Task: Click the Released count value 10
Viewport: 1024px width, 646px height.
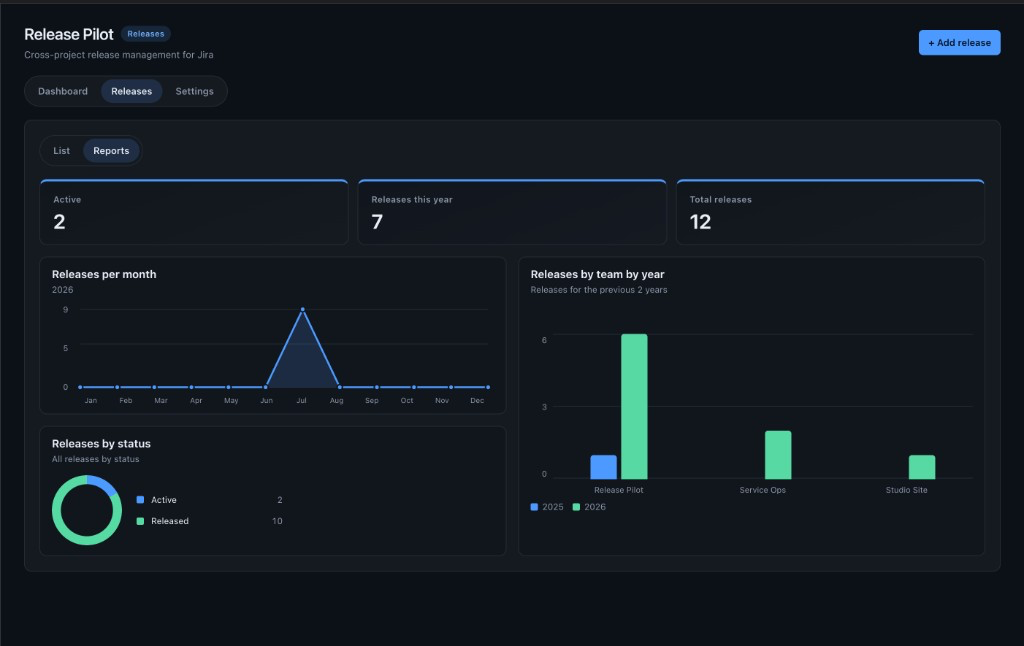Action: click(x=277, y=521)
